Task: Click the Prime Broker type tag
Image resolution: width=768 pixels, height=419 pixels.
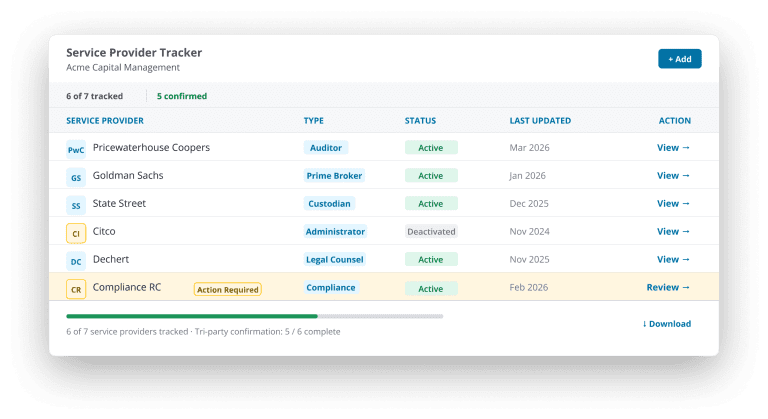Action: click(x=334, y=175)
